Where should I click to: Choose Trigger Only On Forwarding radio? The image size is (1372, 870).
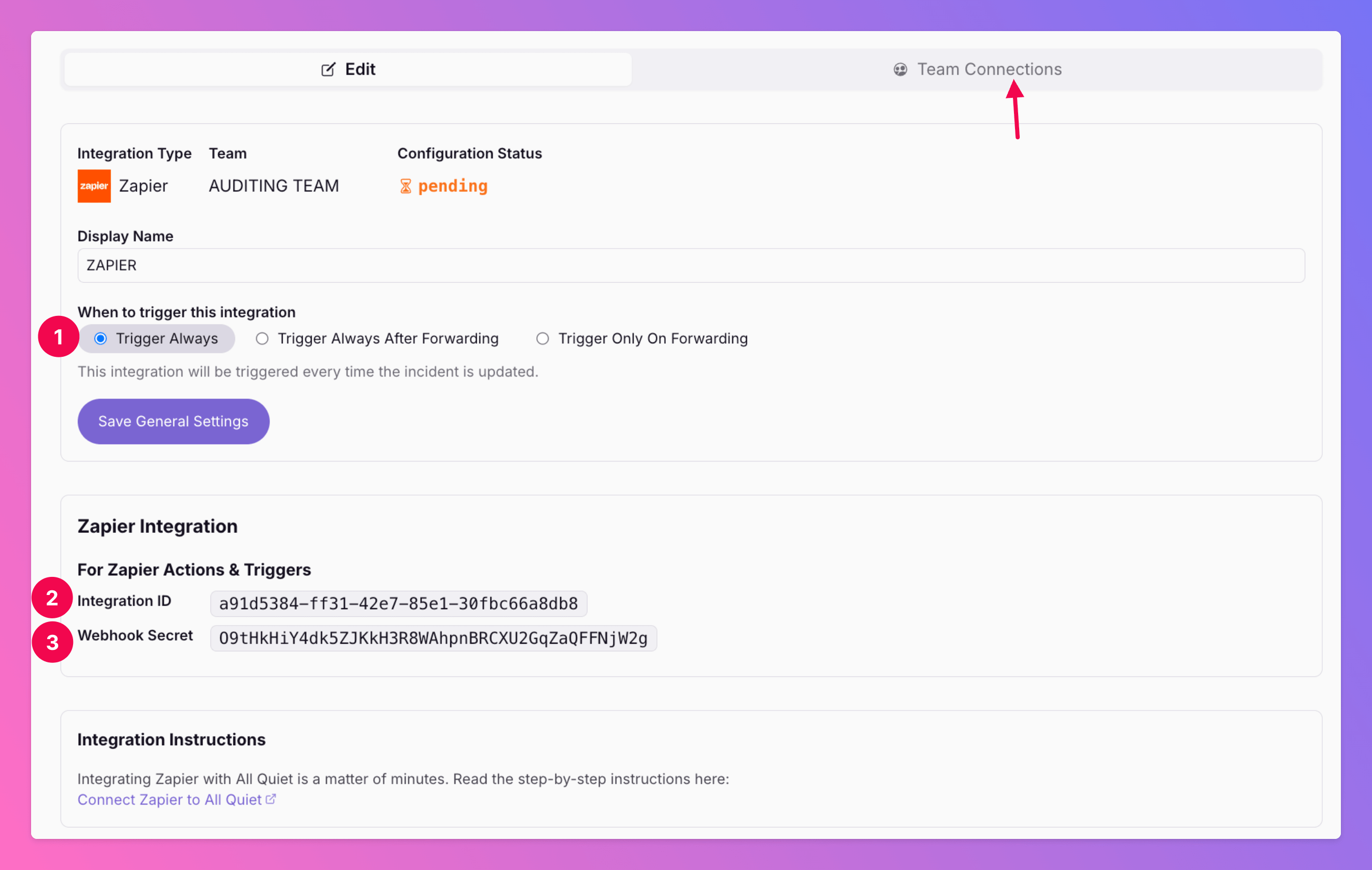click(x=542, y=339)
